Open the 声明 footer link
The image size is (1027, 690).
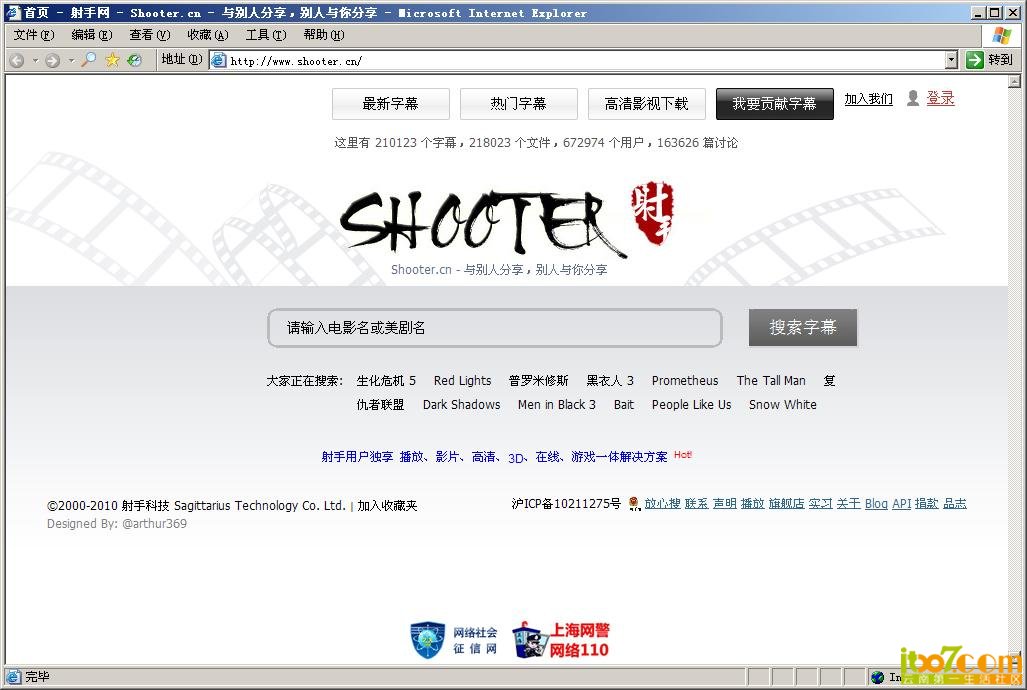(x=724, y=503)
